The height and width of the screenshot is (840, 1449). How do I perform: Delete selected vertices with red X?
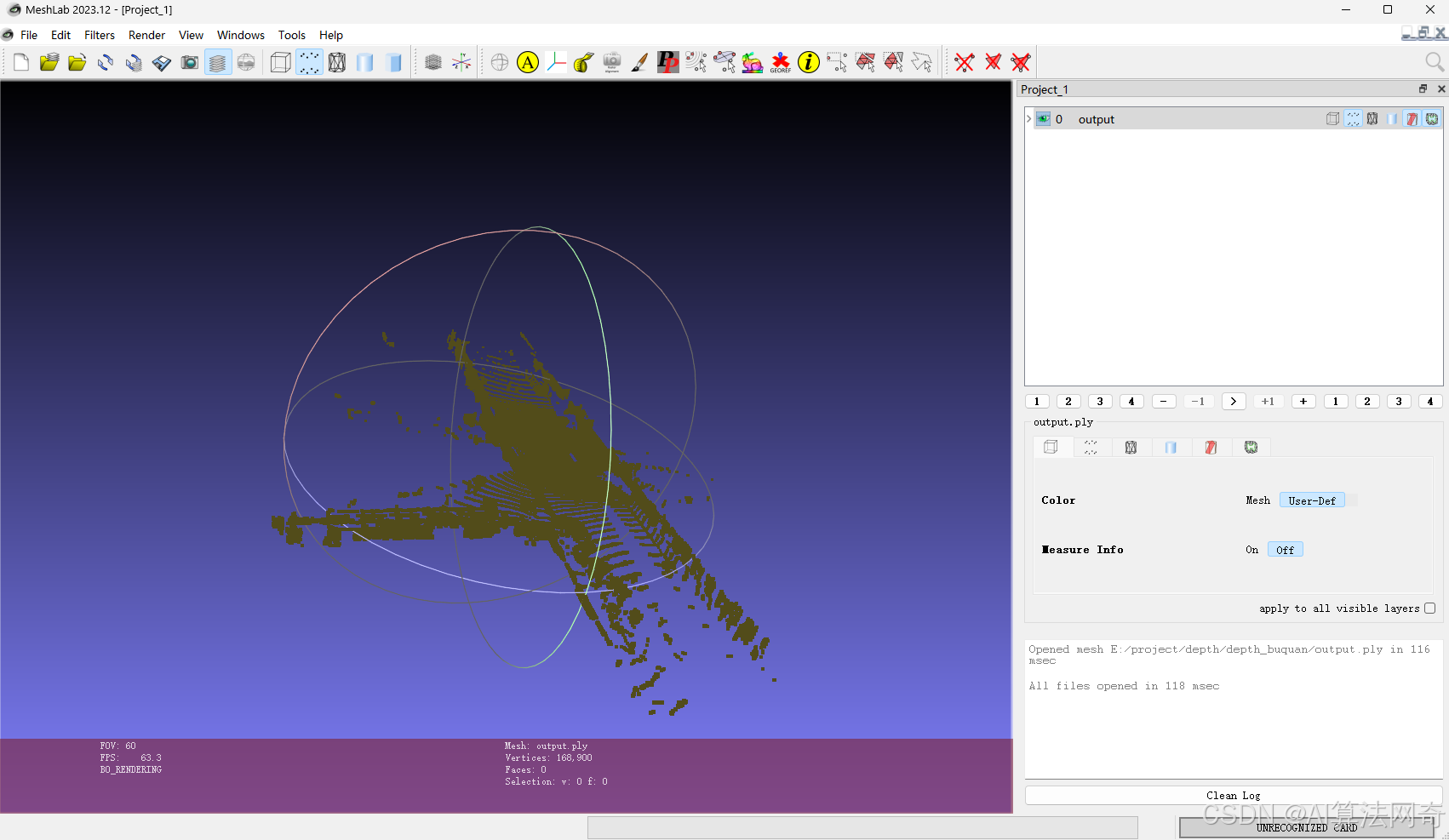pyautogui.click(x=965, y=62)
